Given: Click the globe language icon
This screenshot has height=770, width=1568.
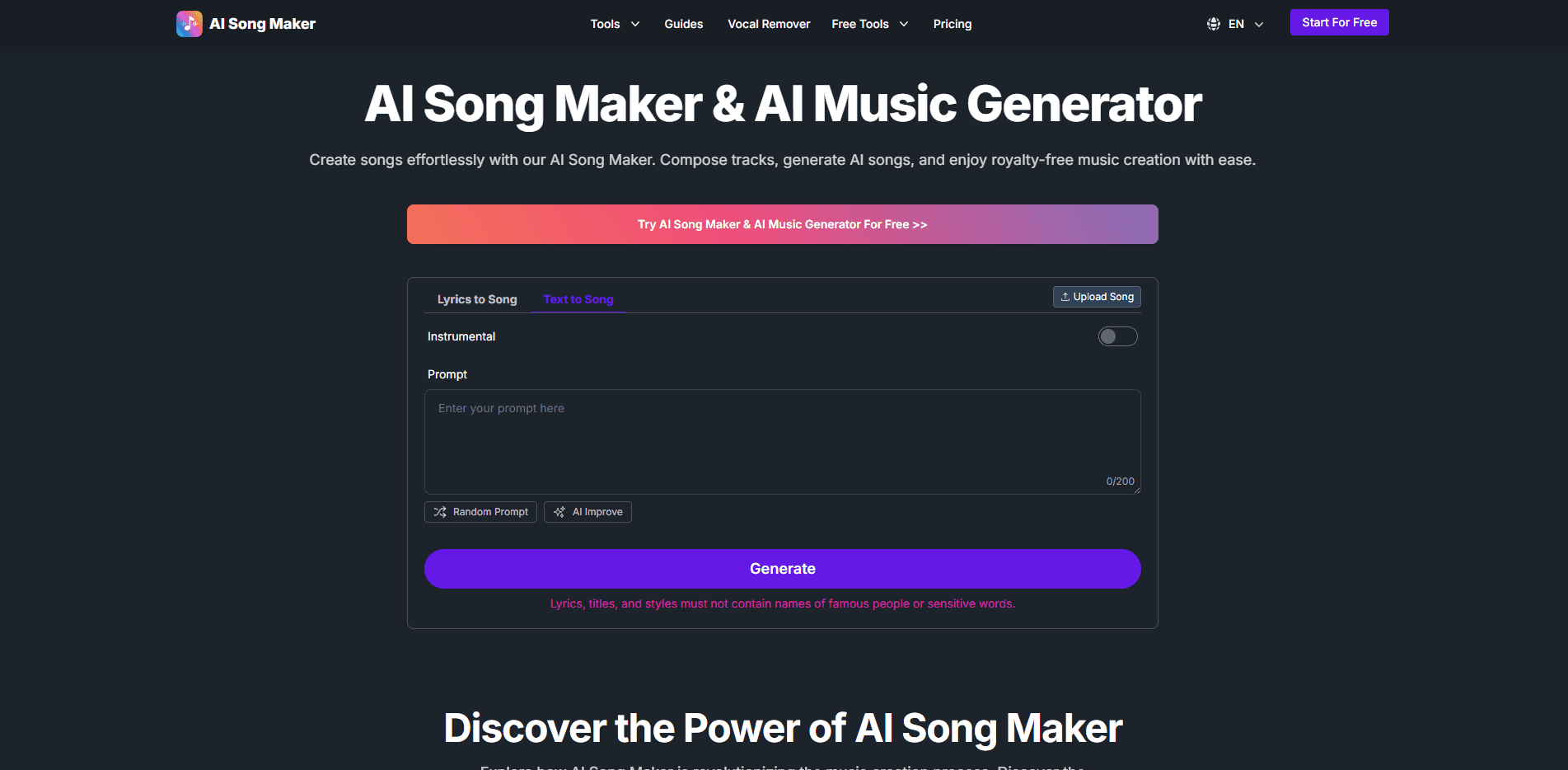Looking at the screenshot, I should point(1214,24).
